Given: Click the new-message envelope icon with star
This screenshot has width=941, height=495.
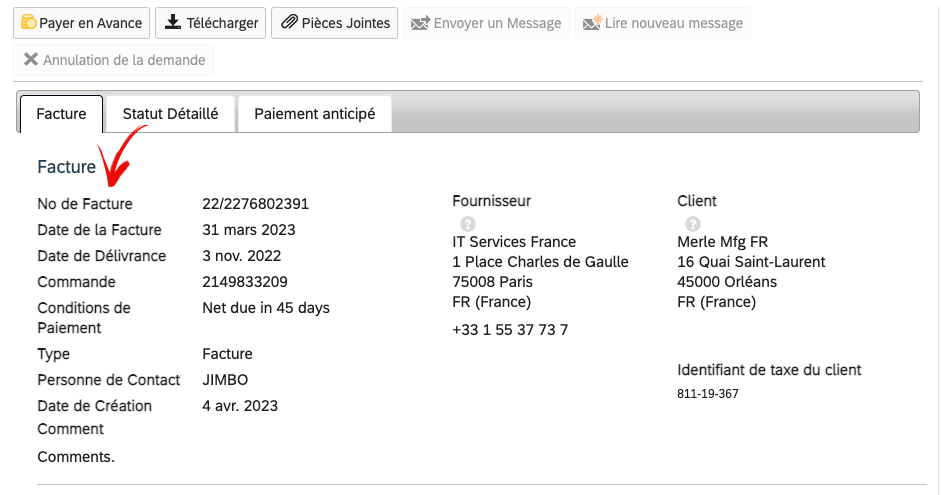Looking at the screenshot, I should click(592, 22).
